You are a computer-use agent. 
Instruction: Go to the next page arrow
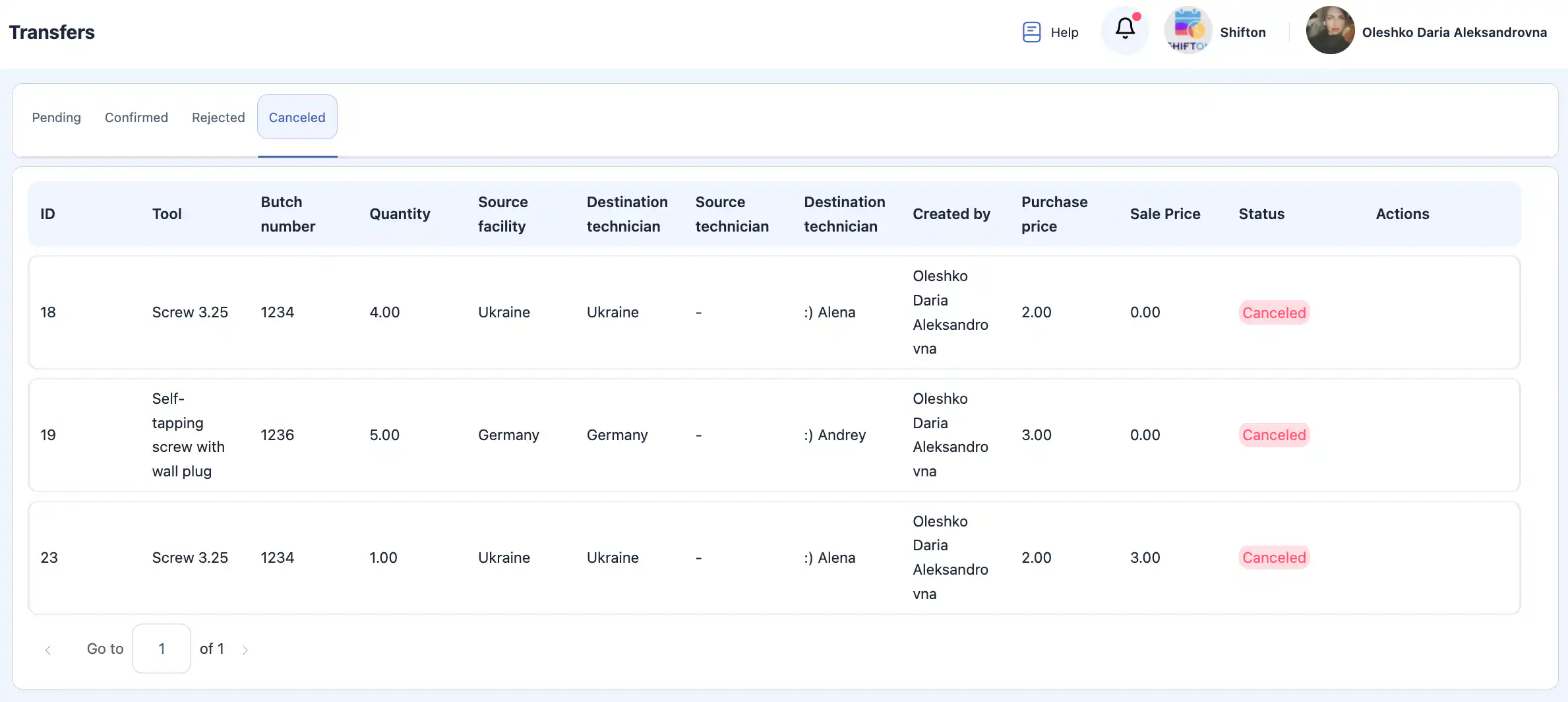pos(245,650)
